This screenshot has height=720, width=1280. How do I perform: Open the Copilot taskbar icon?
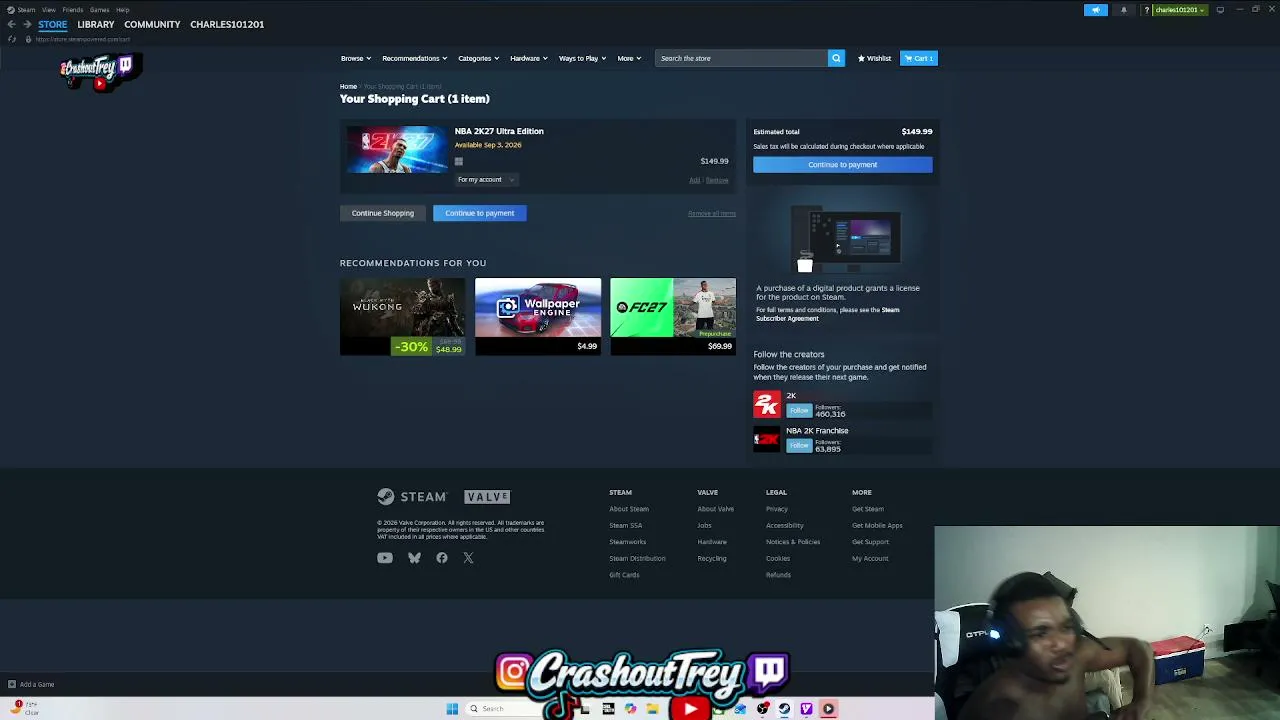tap(630, 709)
